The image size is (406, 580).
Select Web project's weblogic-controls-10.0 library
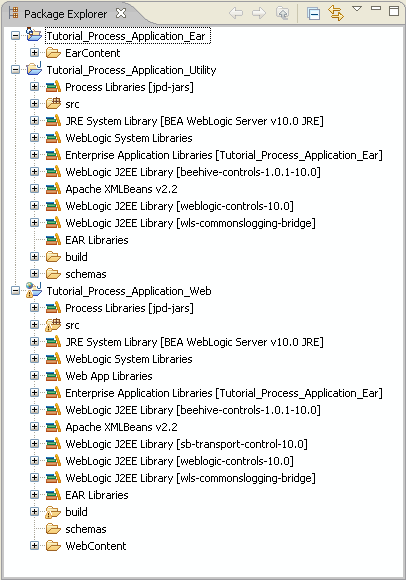pos(179,461)
